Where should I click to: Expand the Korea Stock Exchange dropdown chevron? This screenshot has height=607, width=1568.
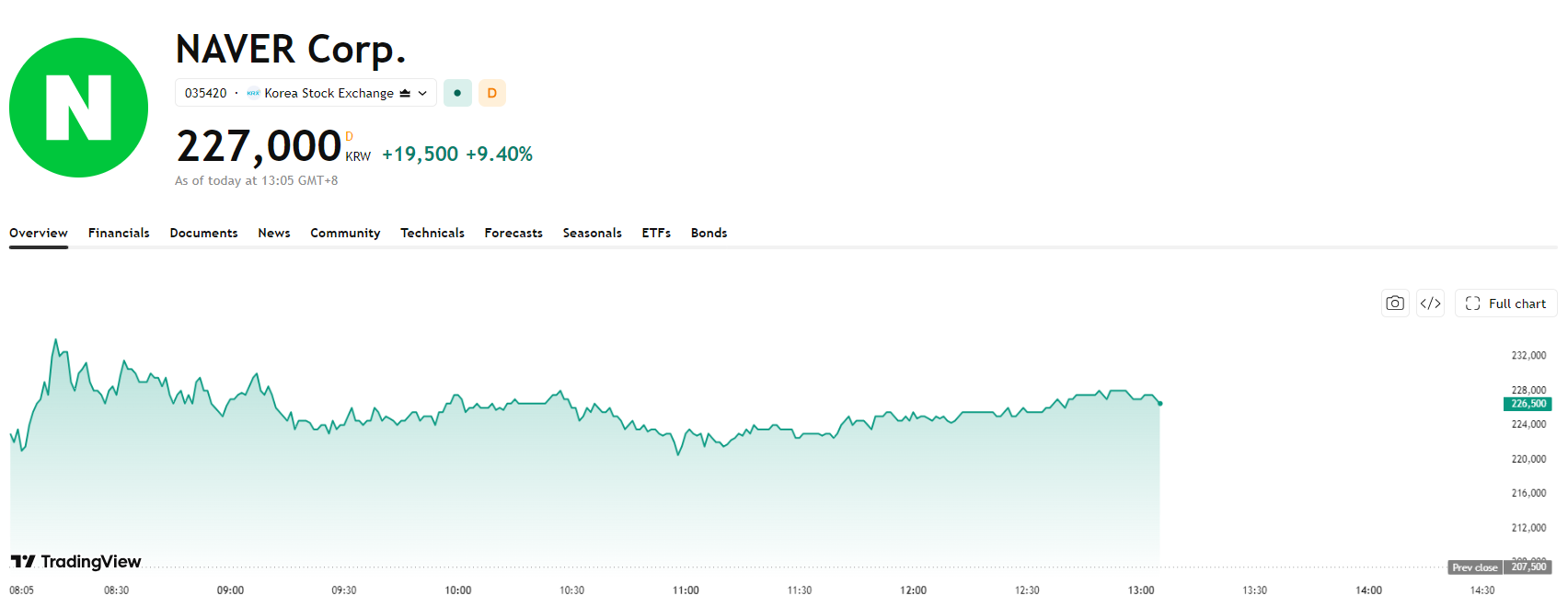pyautogui.click(x=422, y=93)
